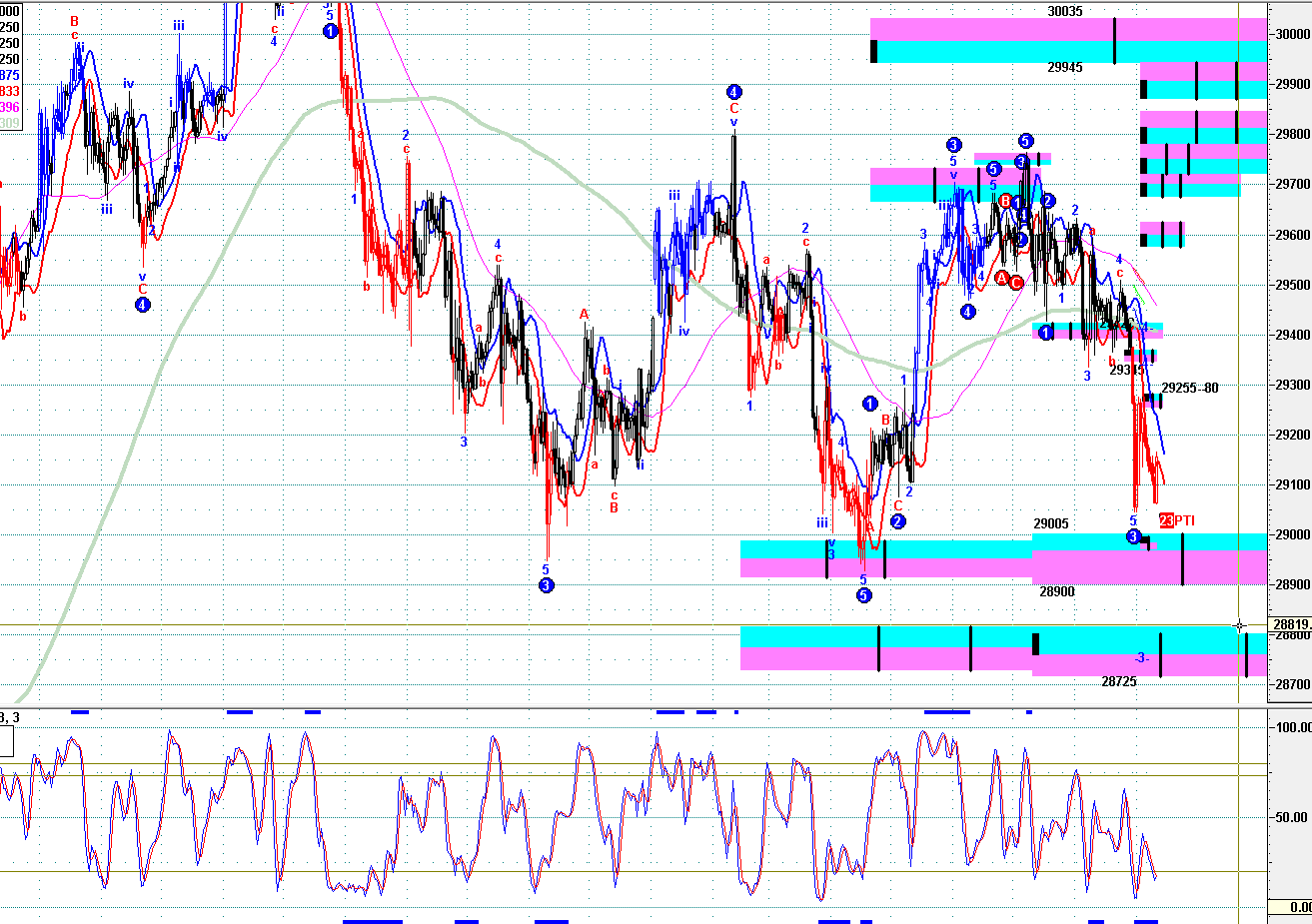Select the 29255-80 price annotation

(x=1190, y=388)
